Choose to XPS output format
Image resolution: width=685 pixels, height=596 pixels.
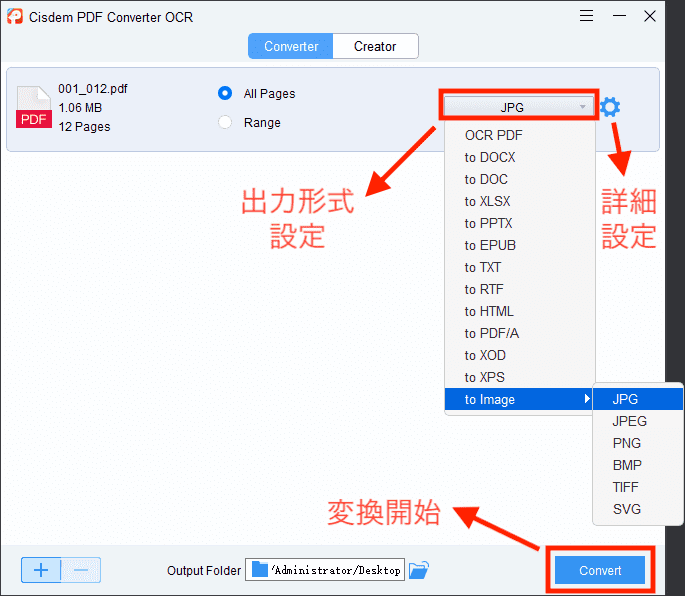(x=520, y=377)
